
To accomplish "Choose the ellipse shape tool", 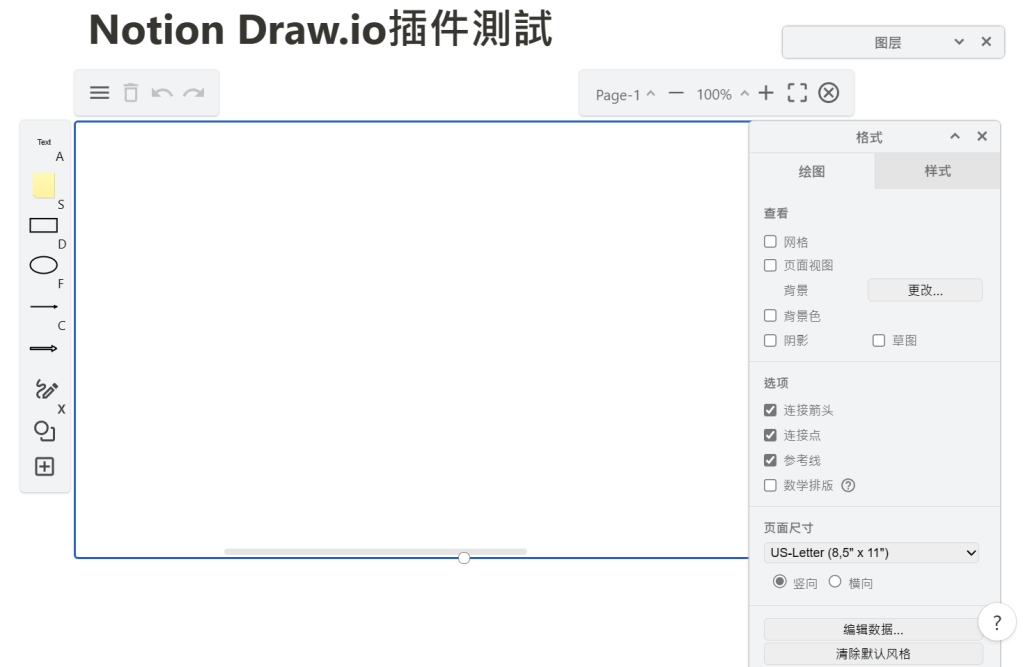I will (x=44, y=265).
